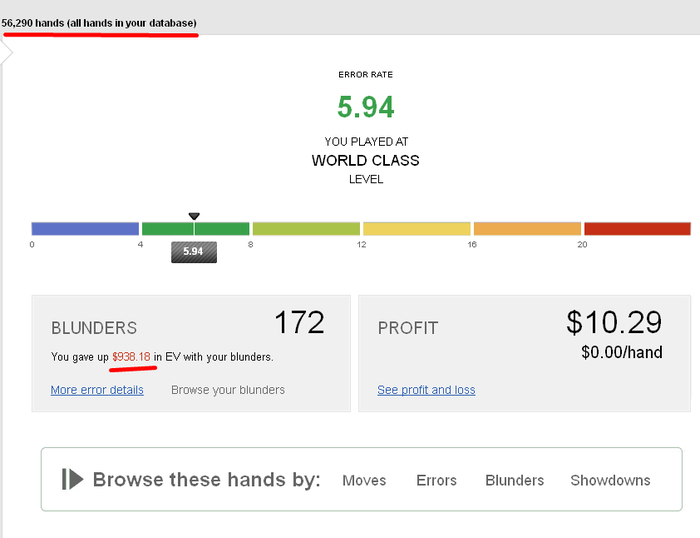The image size is (700, 538).
Task: Click the PROFIT heading
Action: (x=408, y=328)
